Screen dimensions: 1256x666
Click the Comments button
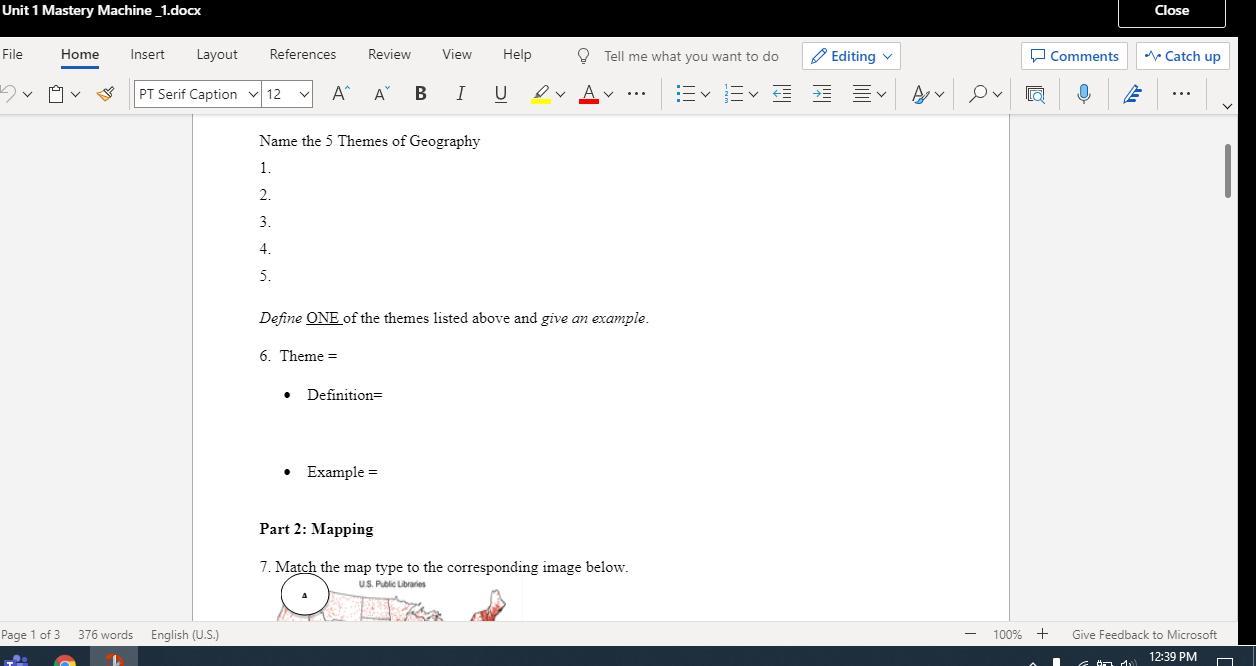click(1075, 56)
